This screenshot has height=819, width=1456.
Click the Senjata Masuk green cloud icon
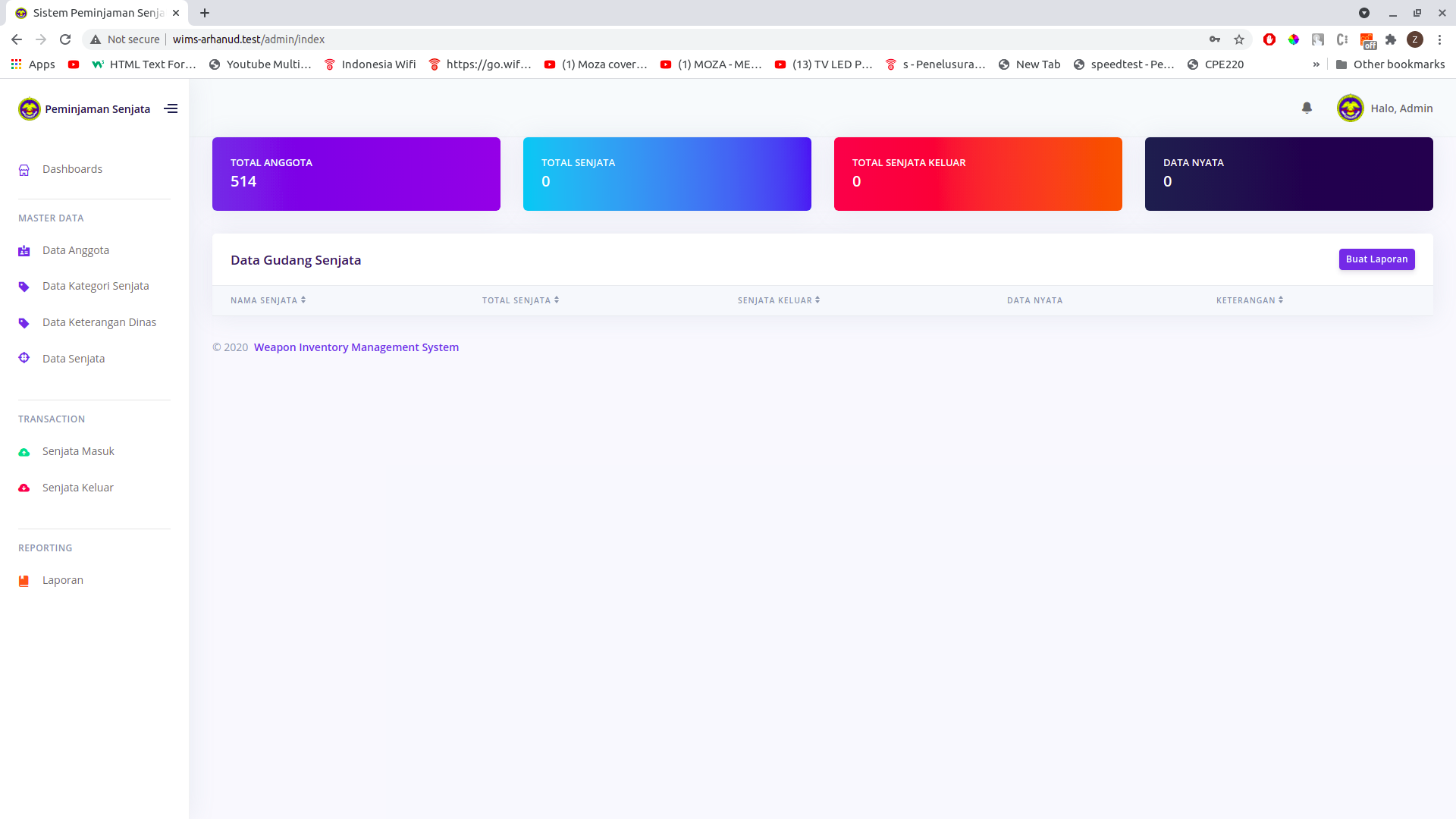24,452
